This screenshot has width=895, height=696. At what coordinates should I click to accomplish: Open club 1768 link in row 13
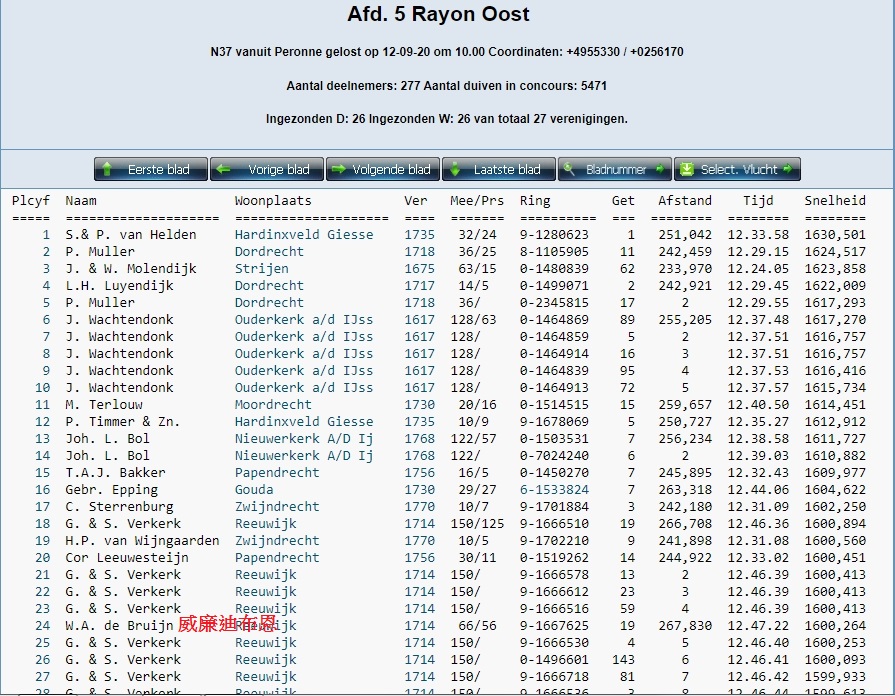pyautogui.click(x=420, y=438)
